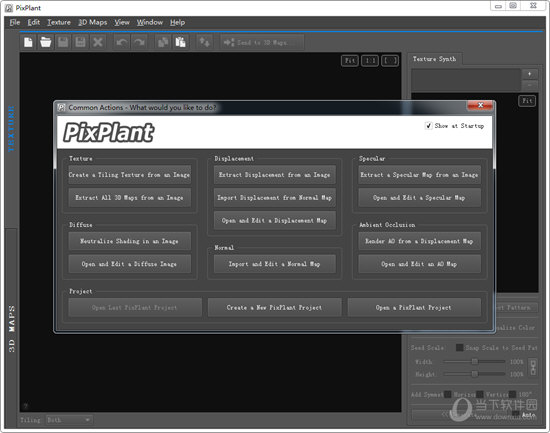Image resolution: width=550 pixels, height=433 pixels.
Task: Open the 3D Maps menu
Action: (x=93, y=22)
